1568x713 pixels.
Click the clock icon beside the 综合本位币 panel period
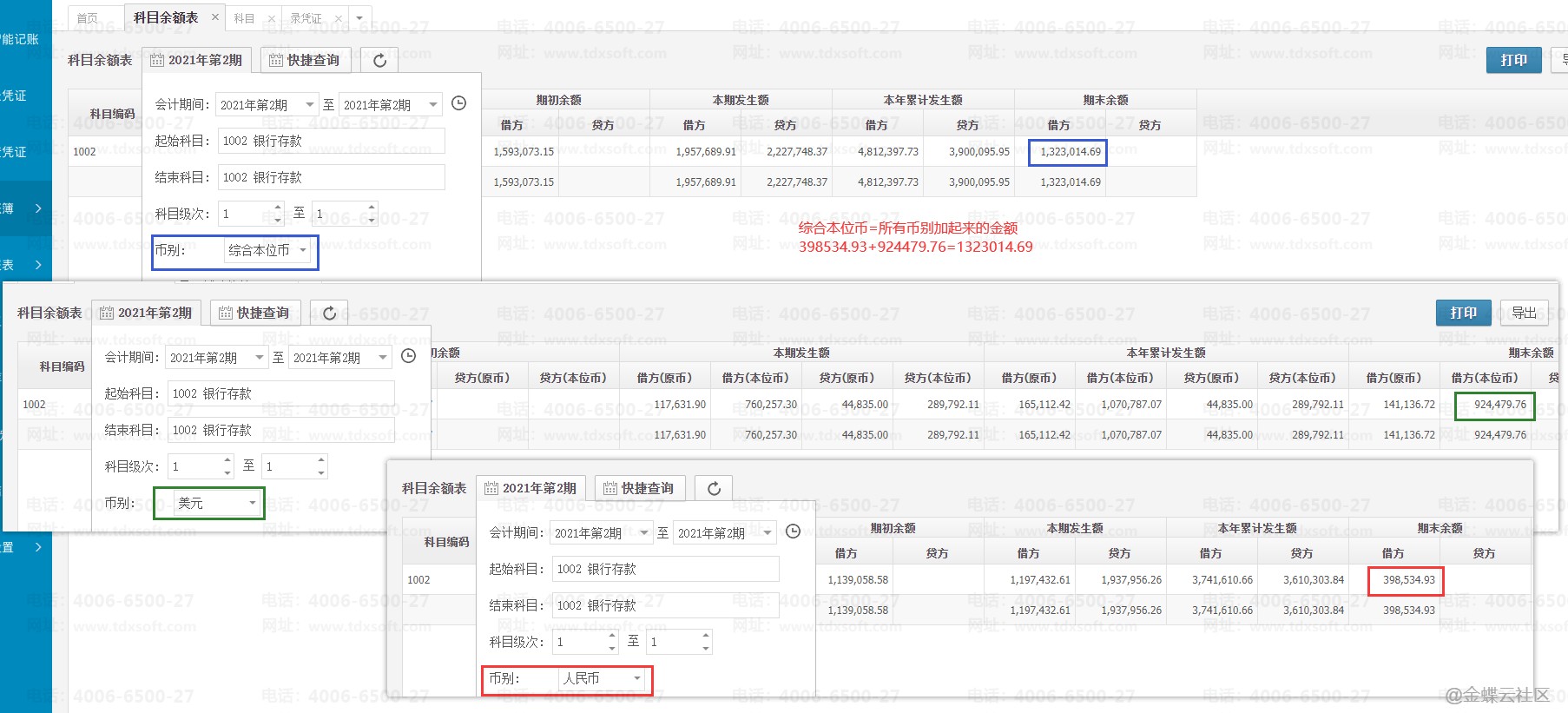[x=459, y=103]
